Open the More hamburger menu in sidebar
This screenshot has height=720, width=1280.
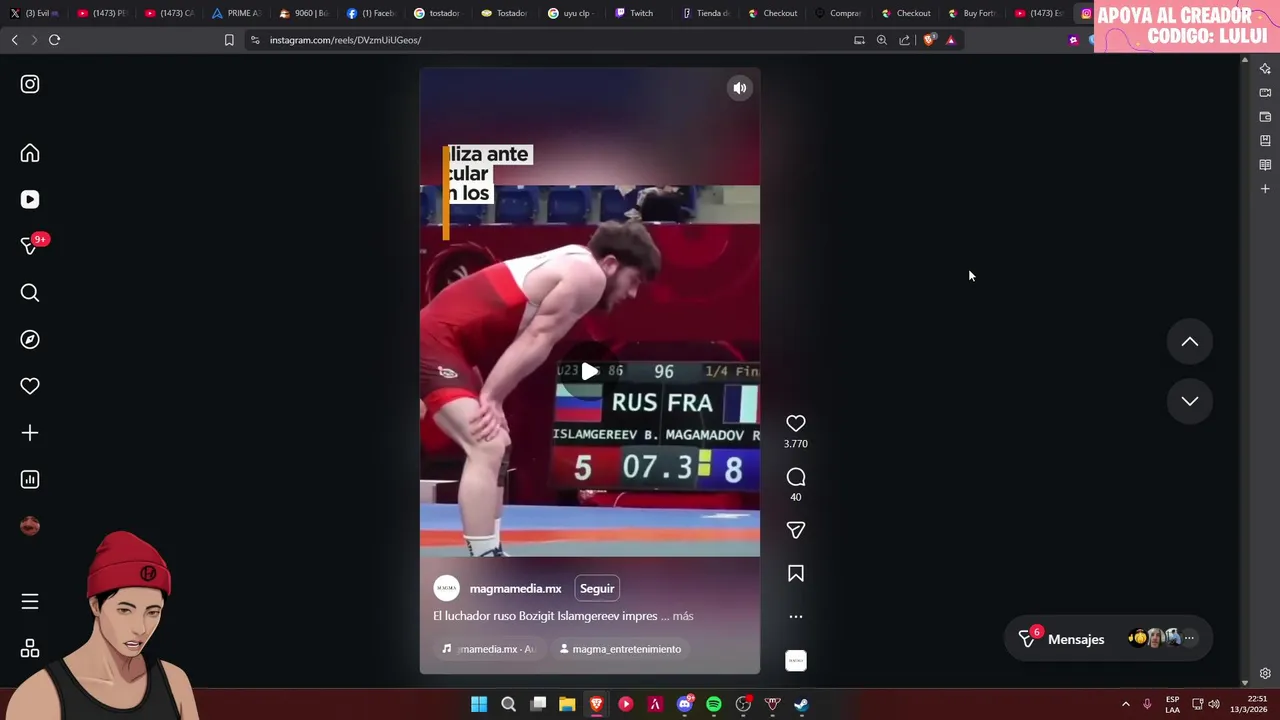30,601
